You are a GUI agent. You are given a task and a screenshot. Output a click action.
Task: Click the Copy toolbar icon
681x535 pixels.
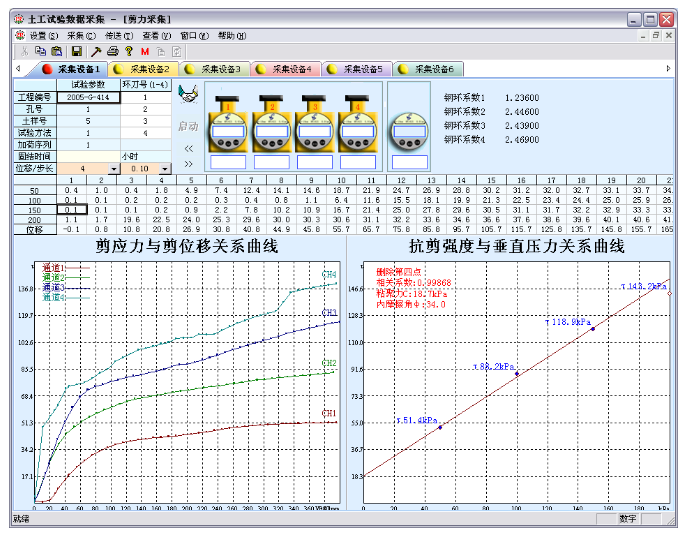40,50
